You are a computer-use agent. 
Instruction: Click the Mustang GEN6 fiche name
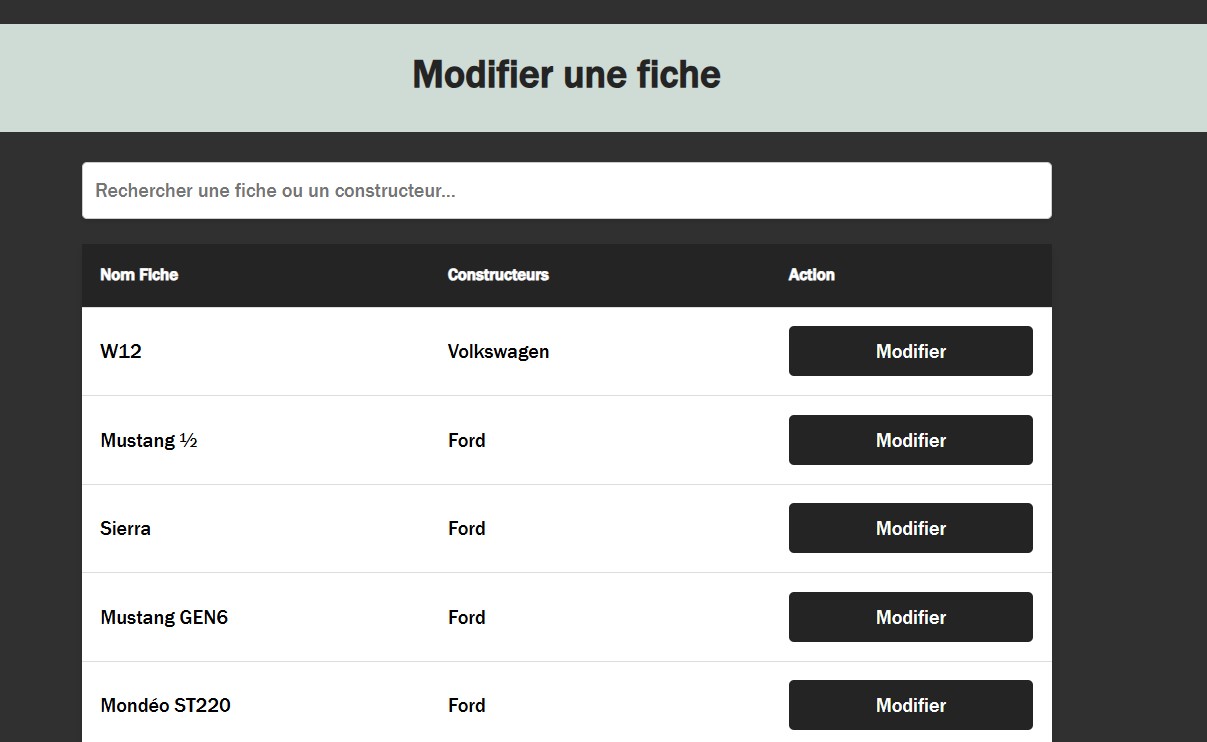point(164,618)
